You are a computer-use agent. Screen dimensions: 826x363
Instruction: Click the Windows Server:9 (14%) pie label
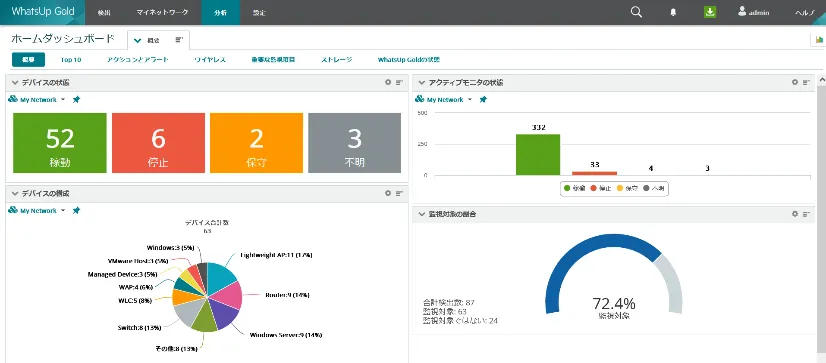(x=286, y=335)
